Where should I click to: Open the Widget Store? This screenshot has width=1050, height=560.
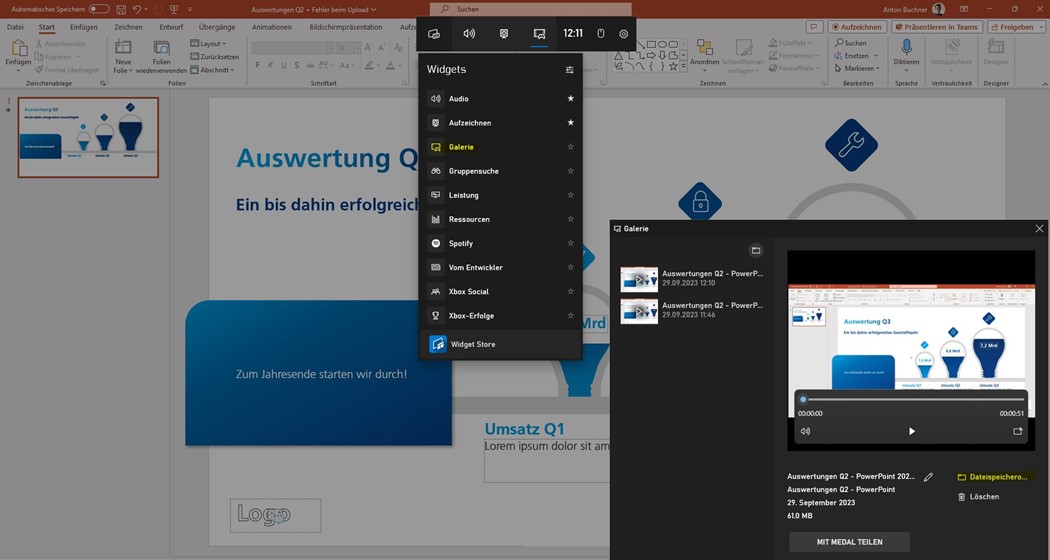(x=500, y=344)
